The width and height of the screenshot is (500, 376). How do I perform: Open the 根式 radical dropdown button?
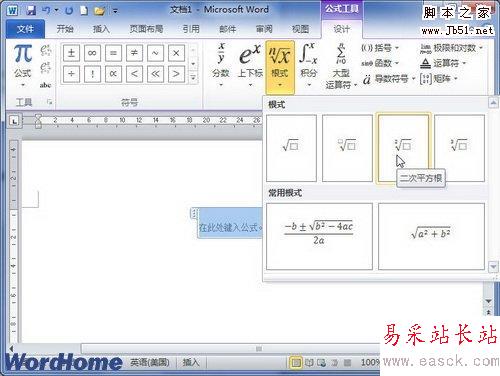coord(280,68)
